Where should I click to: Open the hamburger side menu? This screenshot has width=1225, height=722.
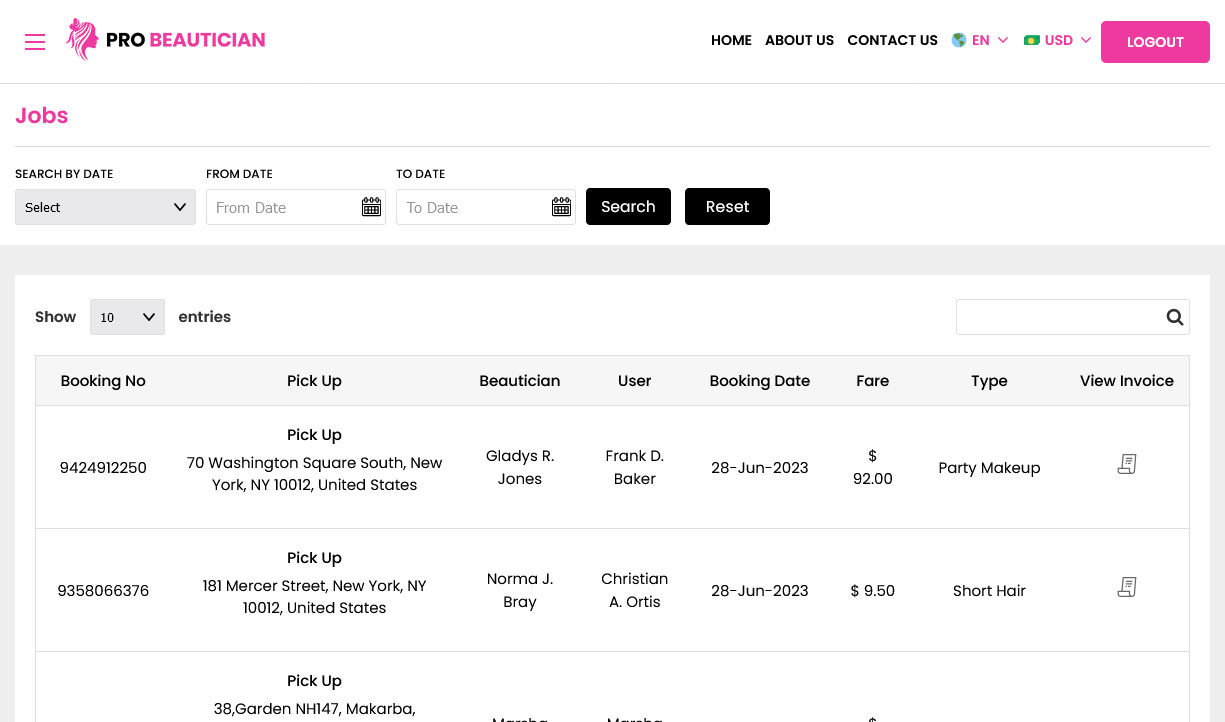click(35, 42)
